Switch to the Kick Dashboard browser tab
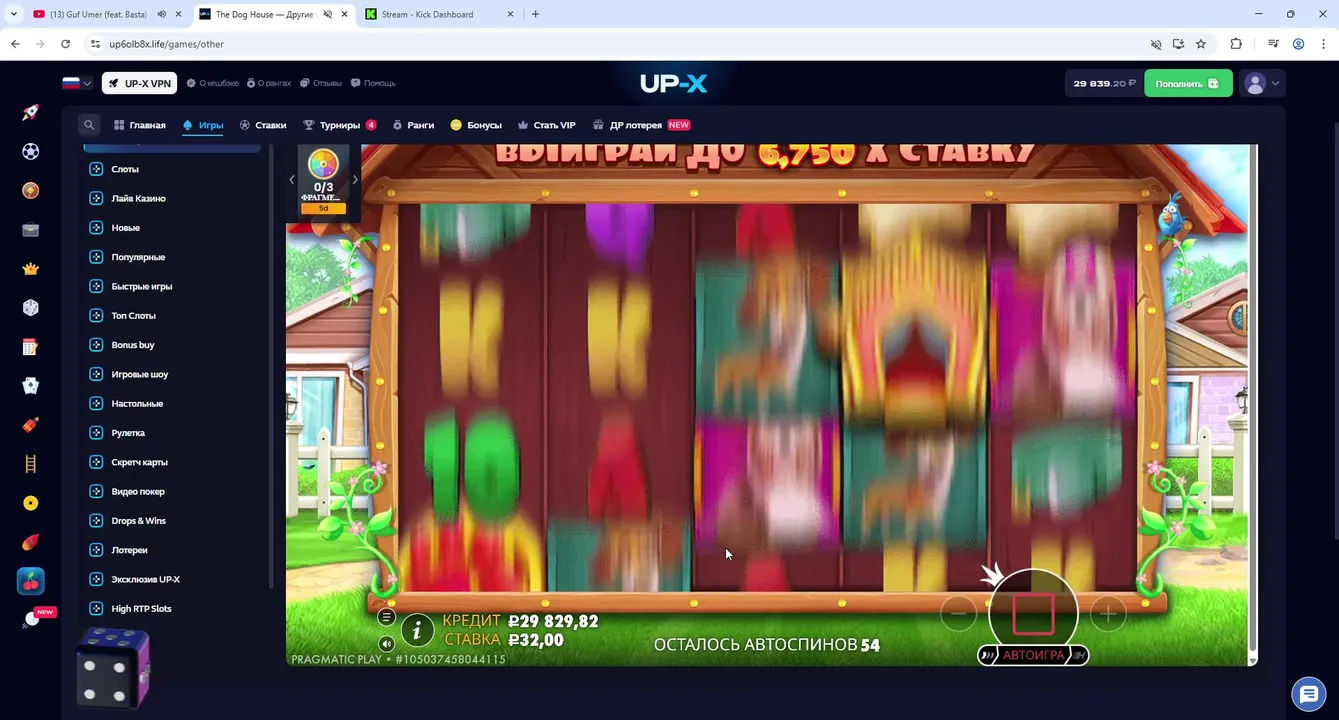Viewport: 1339px width, 720px height. 437,14
